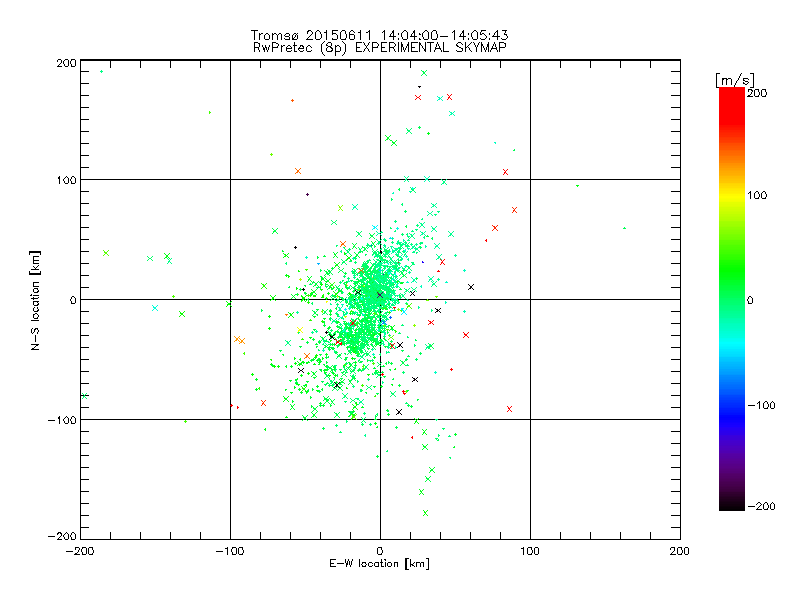Select the "-100" tick label on the E-W axis
Viewport: 800px width, 600px height.
click(x=230, y=551)
